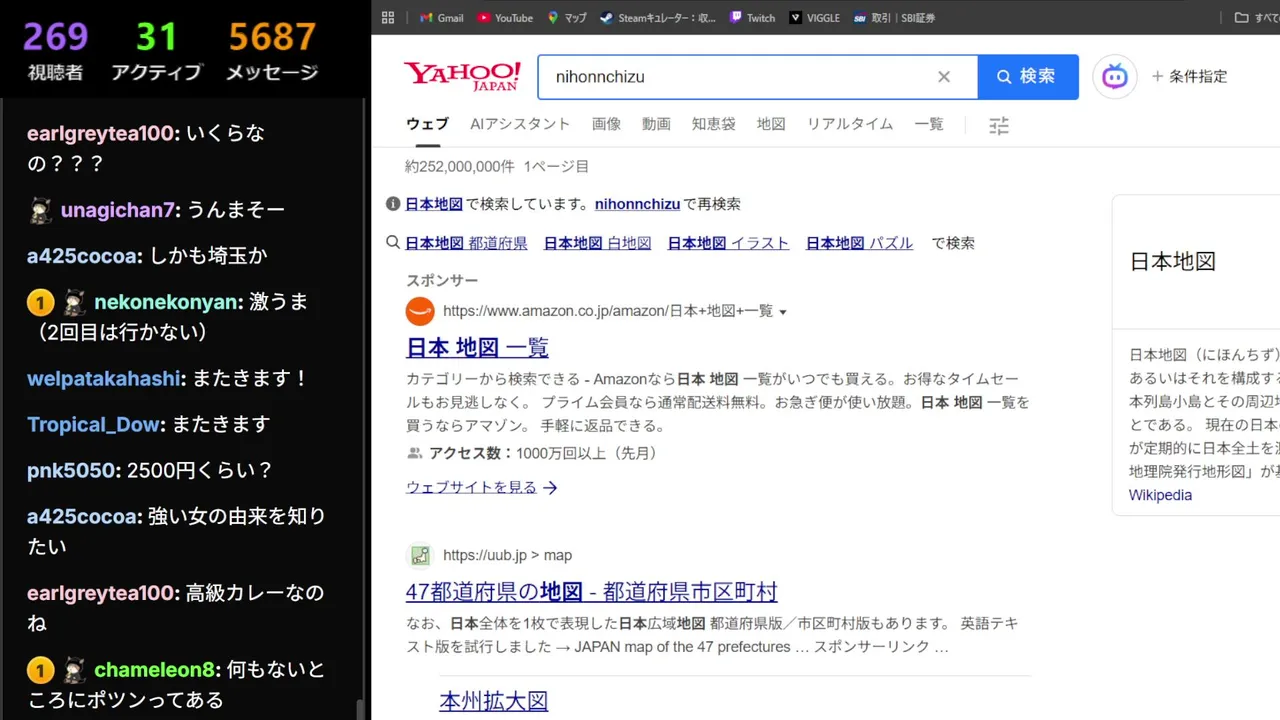The width and height of the screenshot is (1280, 720).
Task: Click username unagichan7 in chat
Action: pos(118,210)
